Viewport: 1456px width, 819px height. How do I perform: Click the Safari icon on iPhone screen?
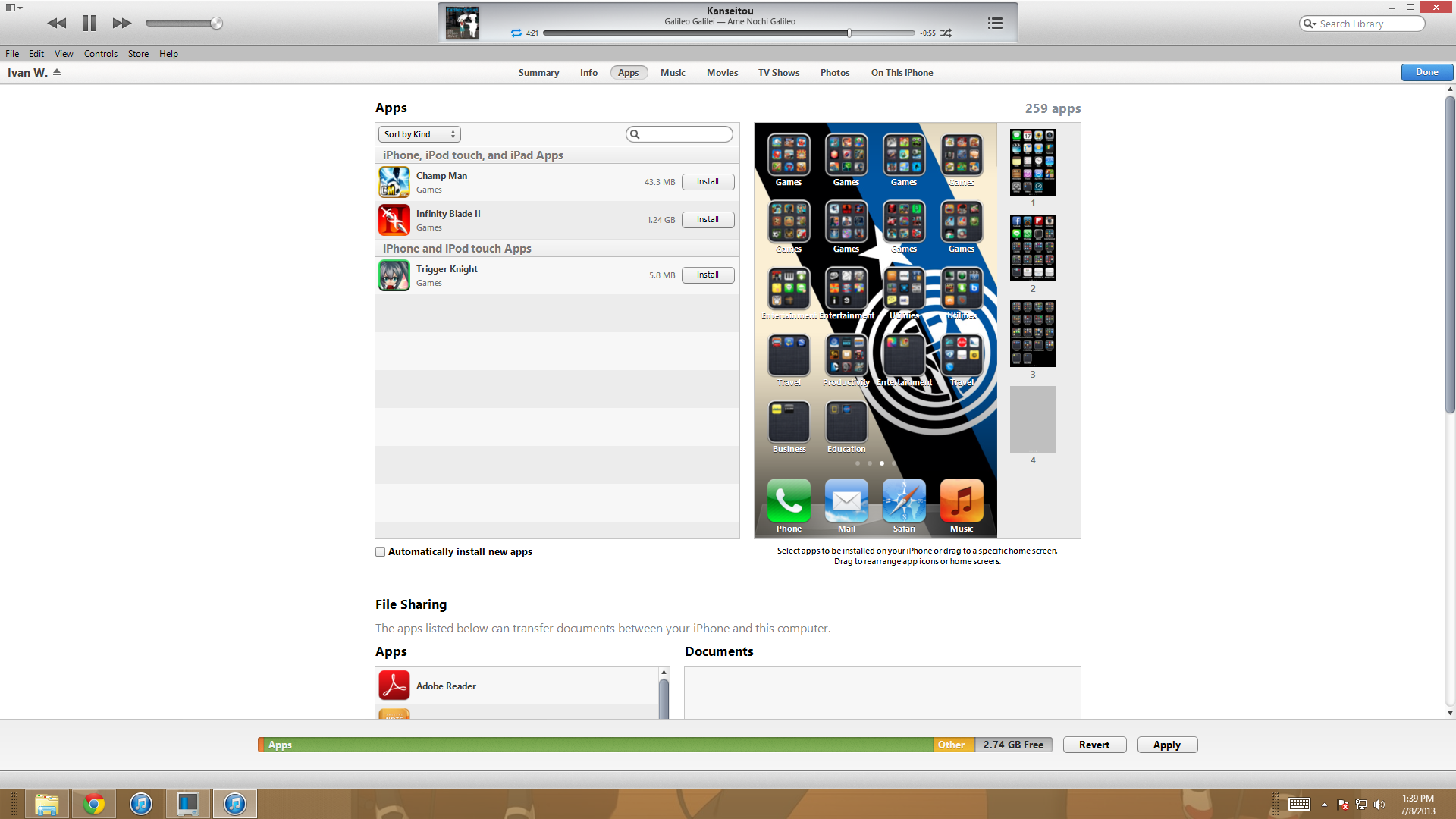click(x=904, y=501)
